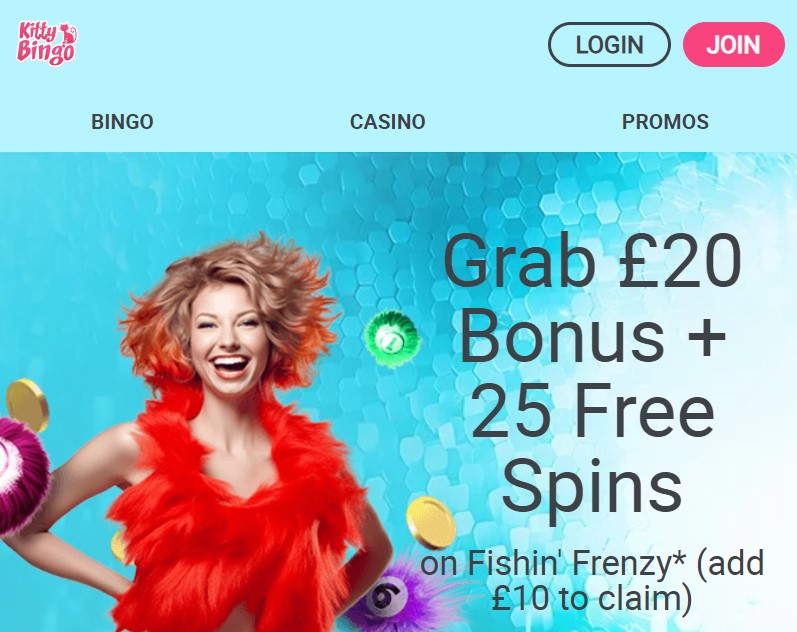Click the '£10 to claim)' text
This screenshot has height=632, width=797.
(592, 598)
